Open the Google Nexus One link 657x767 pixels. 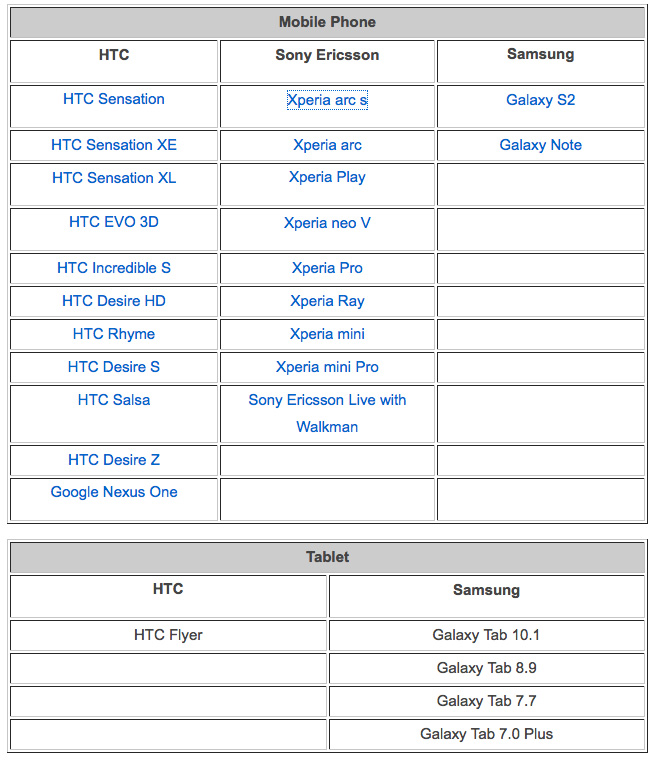point(114,492)
